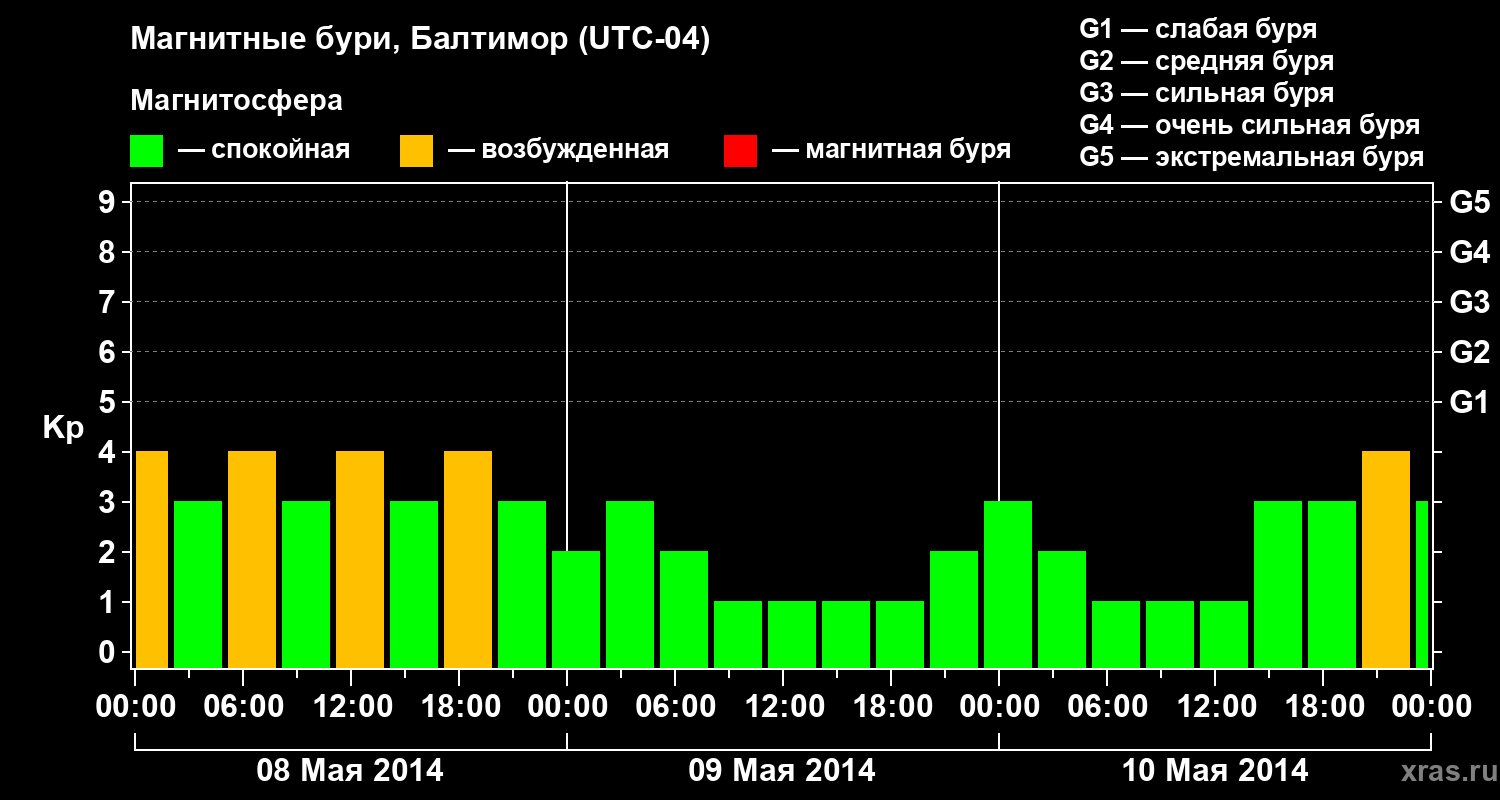
Task: Click legend line 'G4 — очень сильная буря'
Action: (x=1250, y=125)
